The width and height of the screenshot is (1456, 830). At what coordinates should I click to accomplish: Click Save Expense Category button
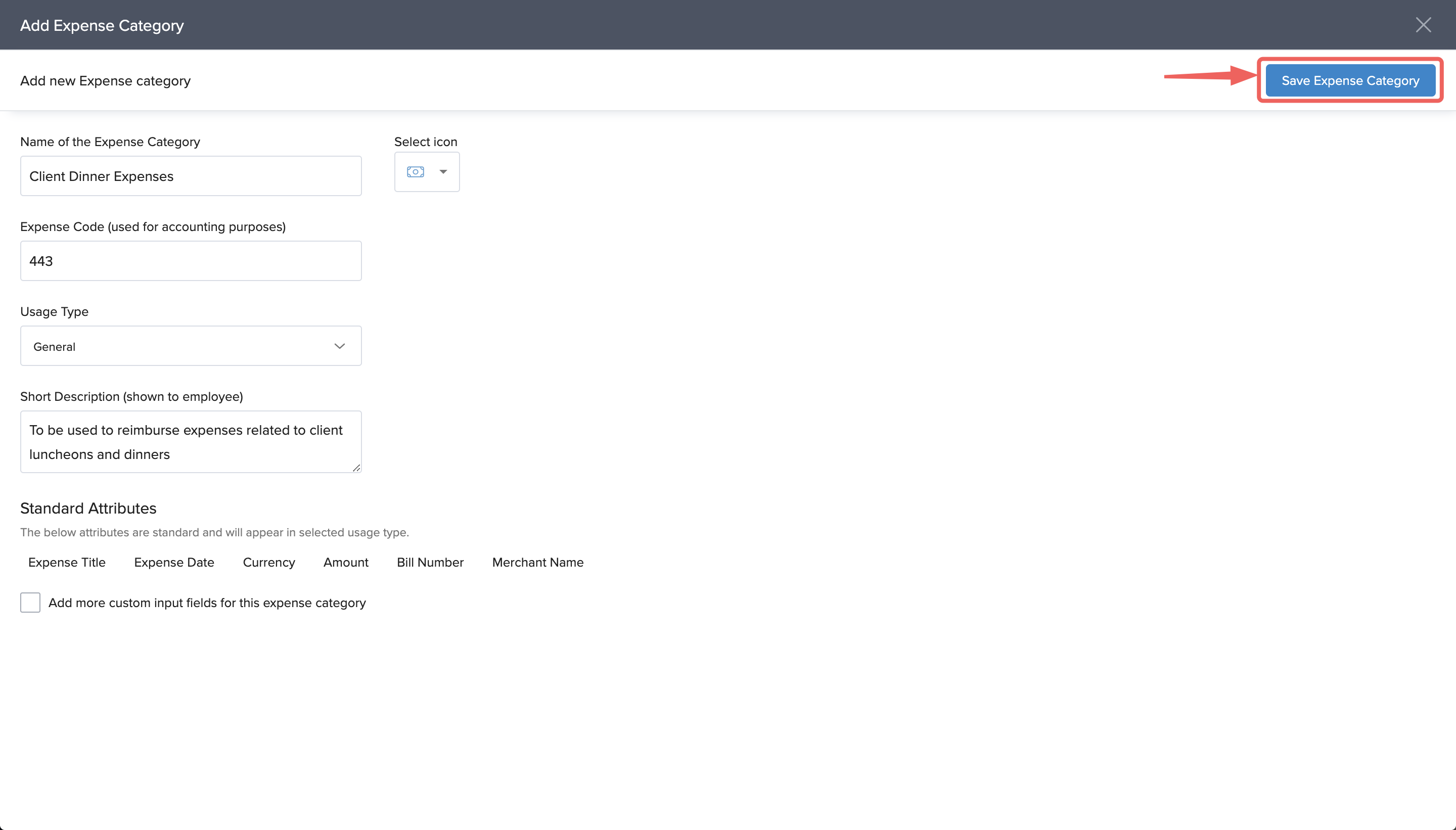click(1350, 80)
